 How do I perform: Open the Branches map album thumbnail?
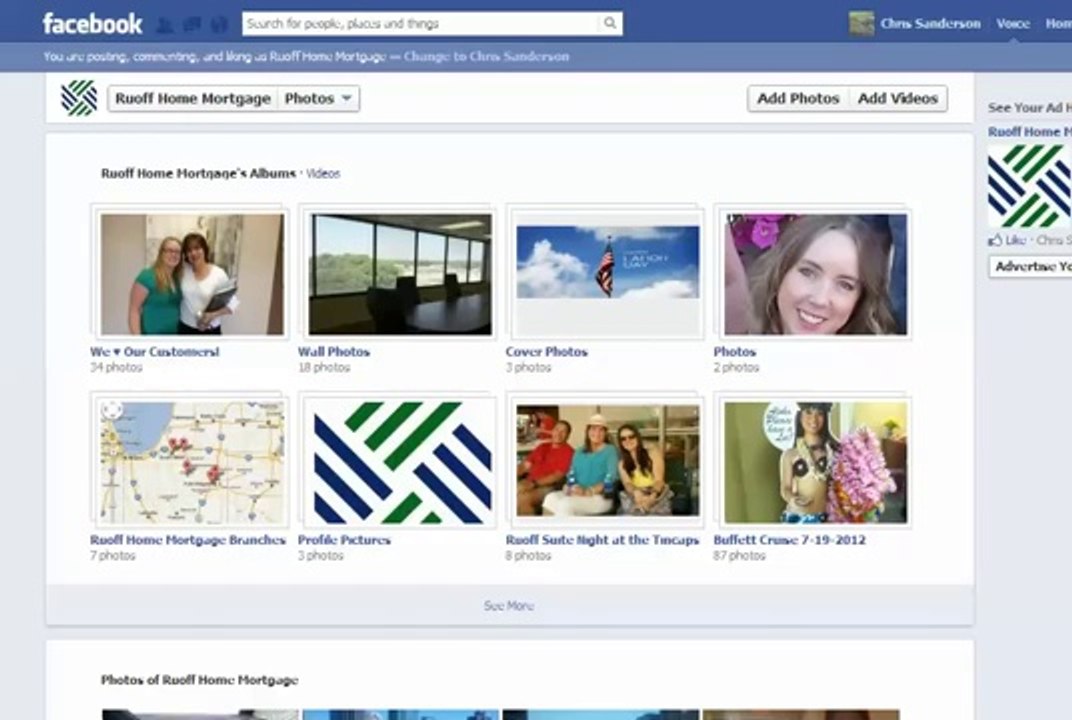[x=192, y=463]
